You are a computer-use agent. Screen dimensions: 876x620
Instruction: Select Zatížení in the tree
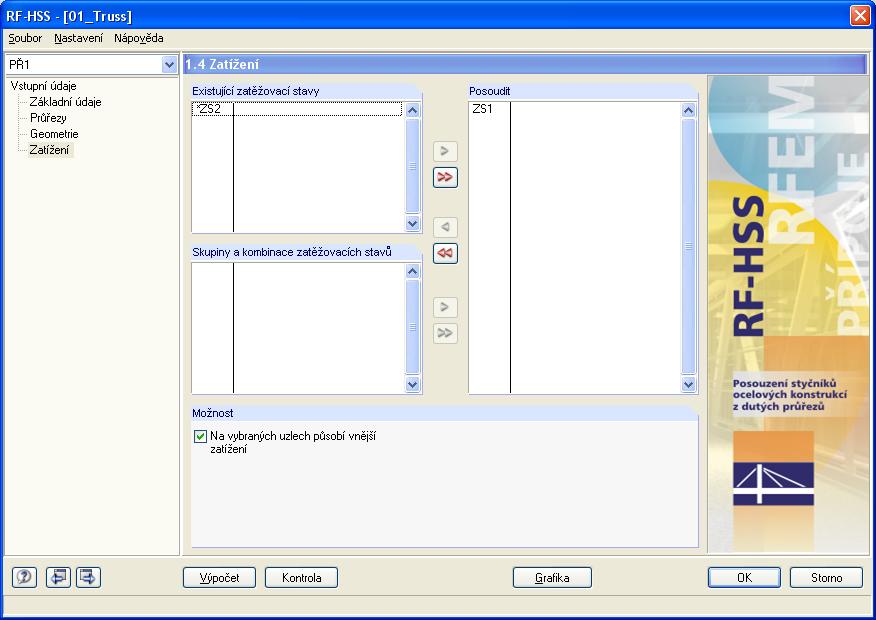coord(50,150)
